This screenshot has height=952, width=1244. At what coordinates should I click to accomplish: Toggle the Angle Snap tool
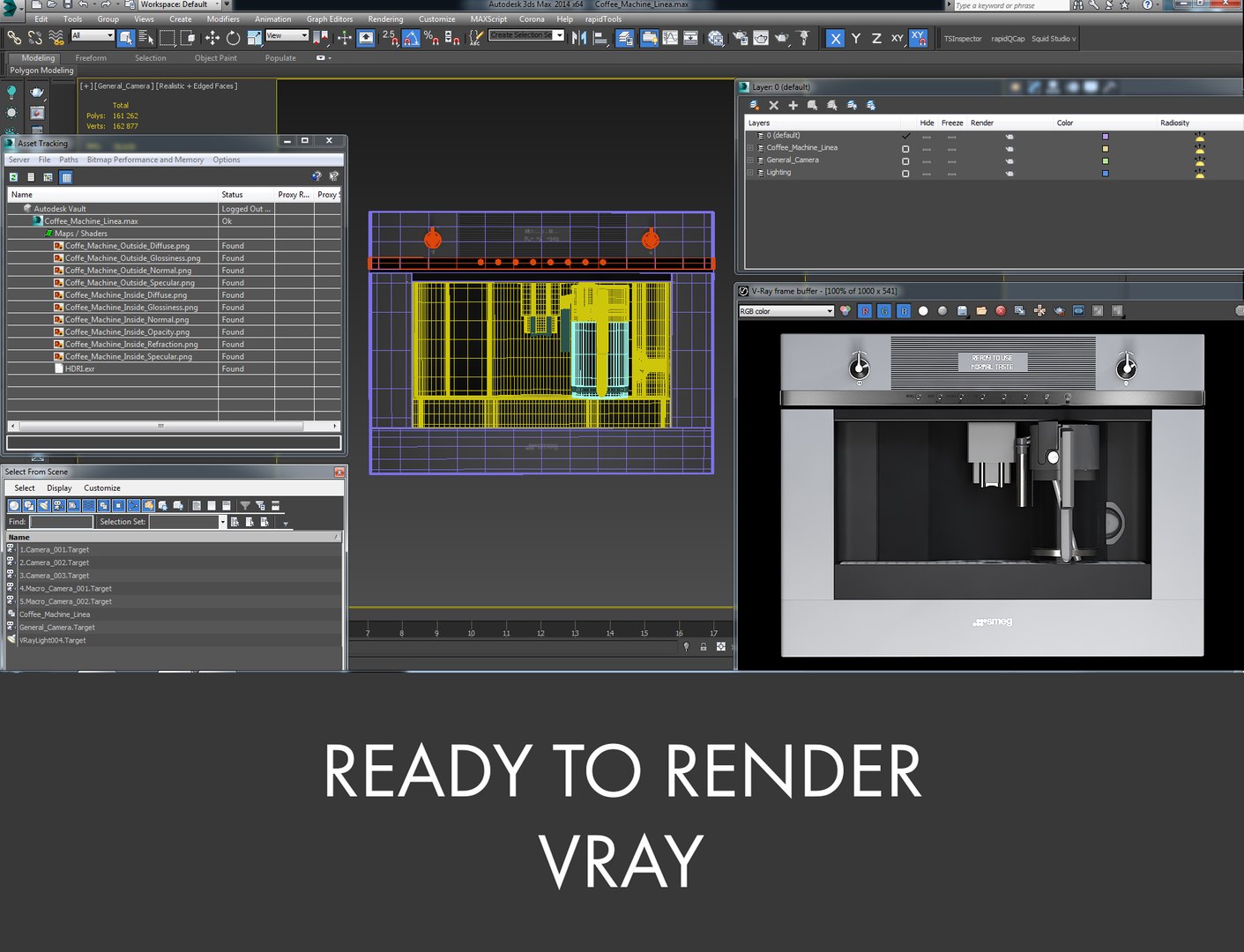[x=411, y=38]
